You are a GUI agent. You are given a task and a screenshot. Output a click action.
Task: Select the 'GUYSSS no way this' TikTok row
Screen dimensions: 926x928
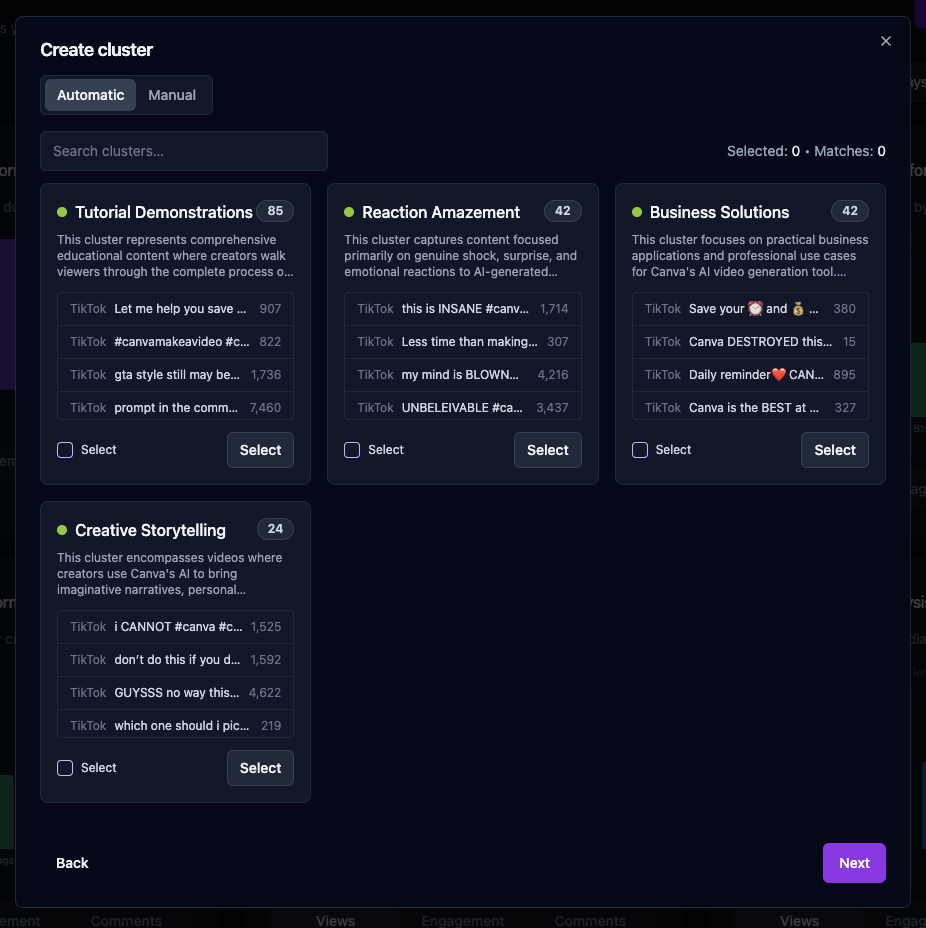tap(175, 692)
